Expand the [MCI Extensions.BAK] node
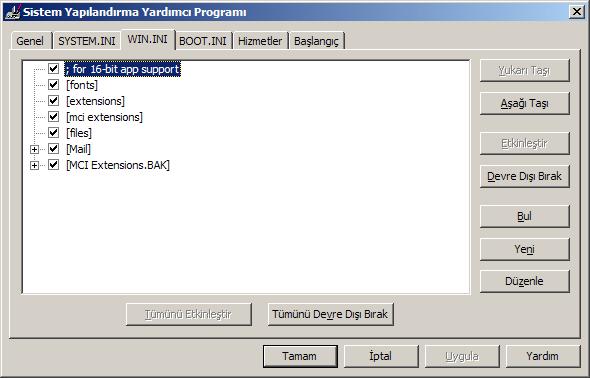Screen dimensions: 590x378 tap(34, 165)
